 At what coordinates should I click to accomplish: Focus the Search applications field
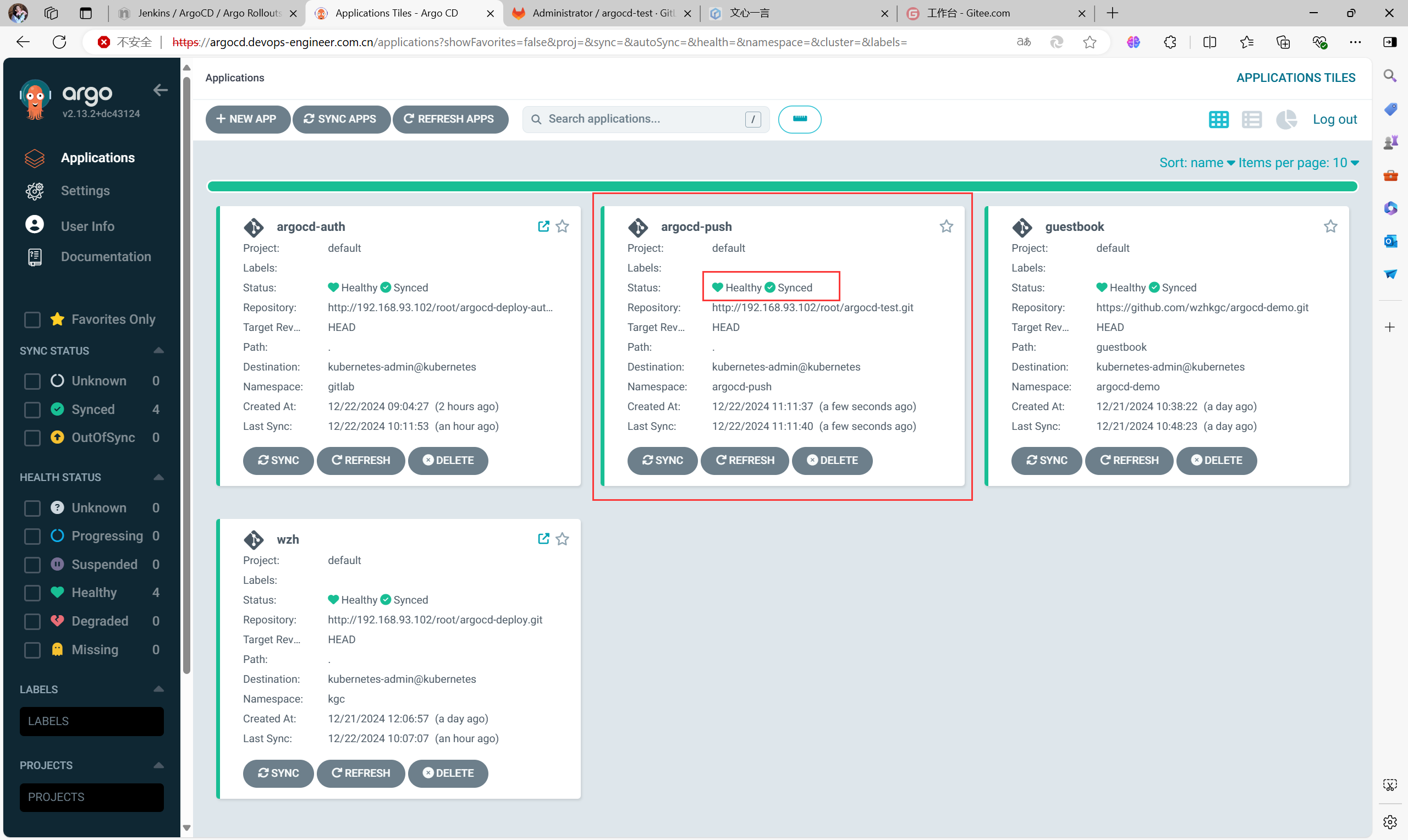pos(645,119)
